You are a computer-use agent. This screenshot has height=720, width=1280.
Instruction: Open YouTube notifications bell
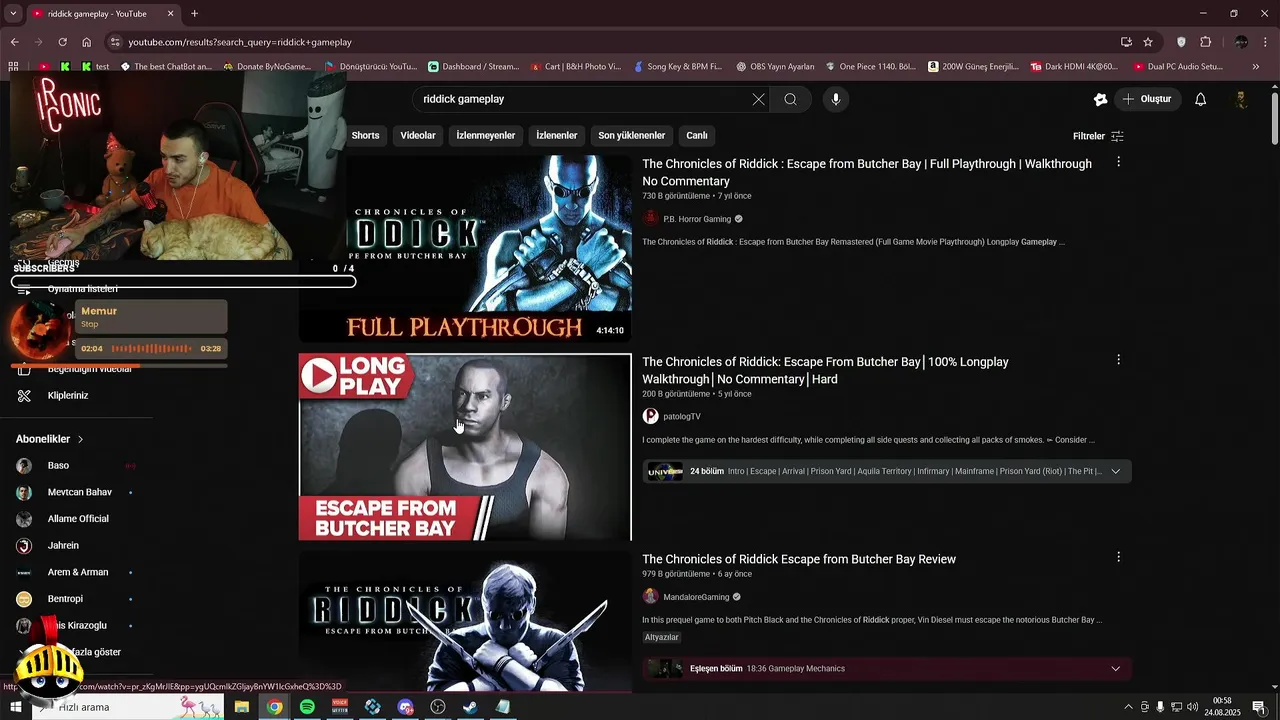pos(1201,99)
